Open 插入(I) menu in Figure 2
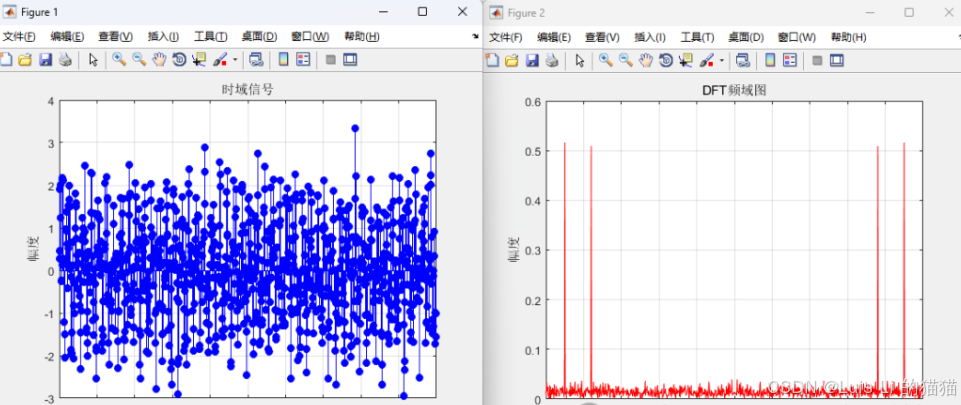Screen dimensions: 961x405 (x=650, y=37)
